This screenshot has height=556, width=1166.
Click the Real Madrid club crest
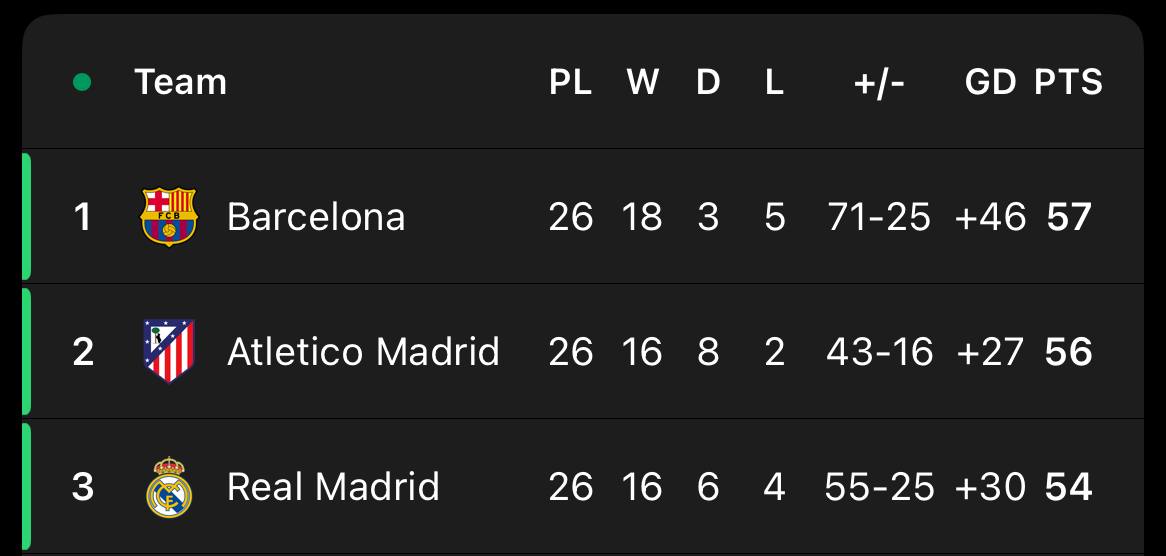point(169,487)
